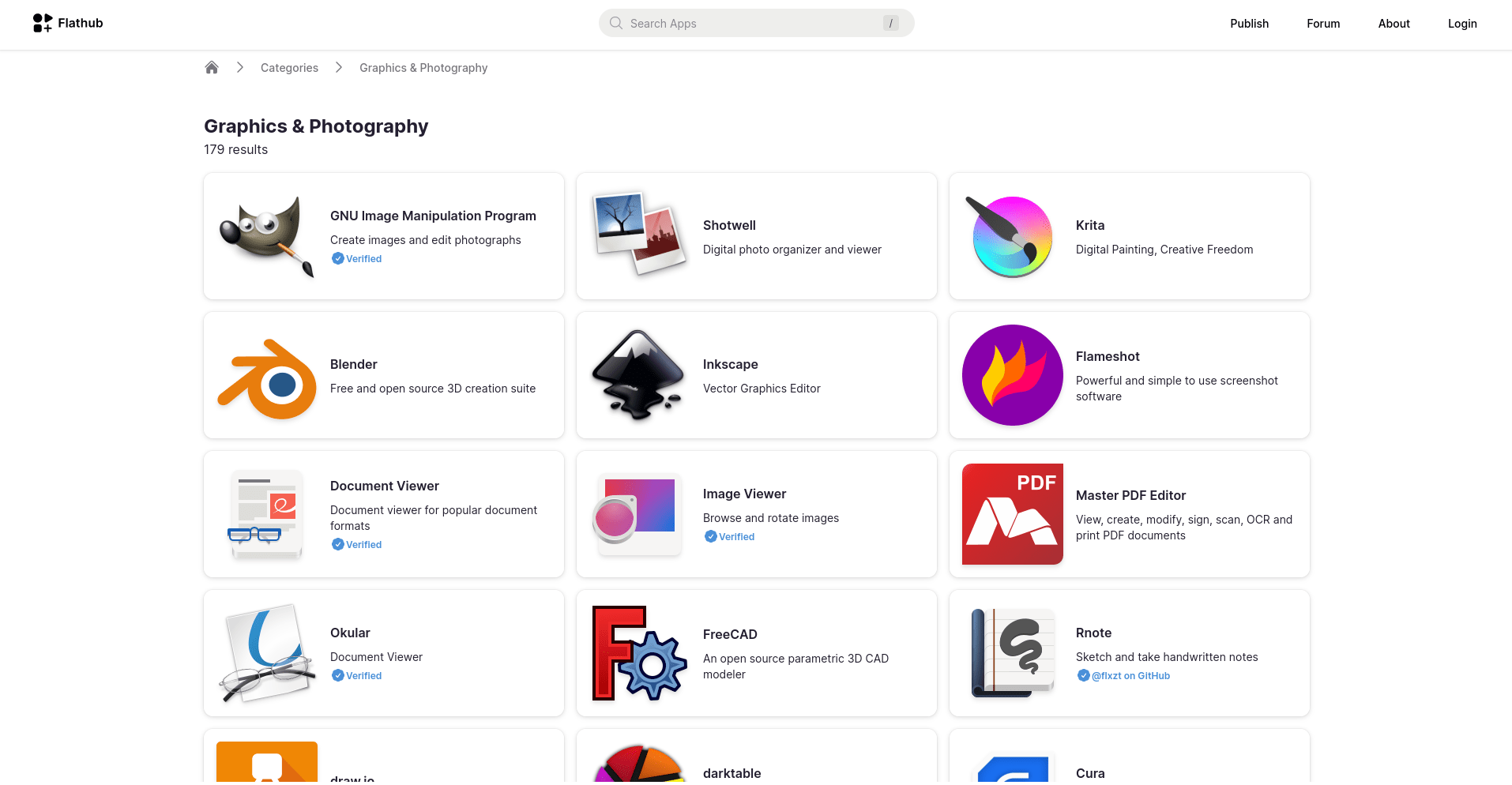
Task: Open the Okular document glasses icon
Action: click(267, 653)
